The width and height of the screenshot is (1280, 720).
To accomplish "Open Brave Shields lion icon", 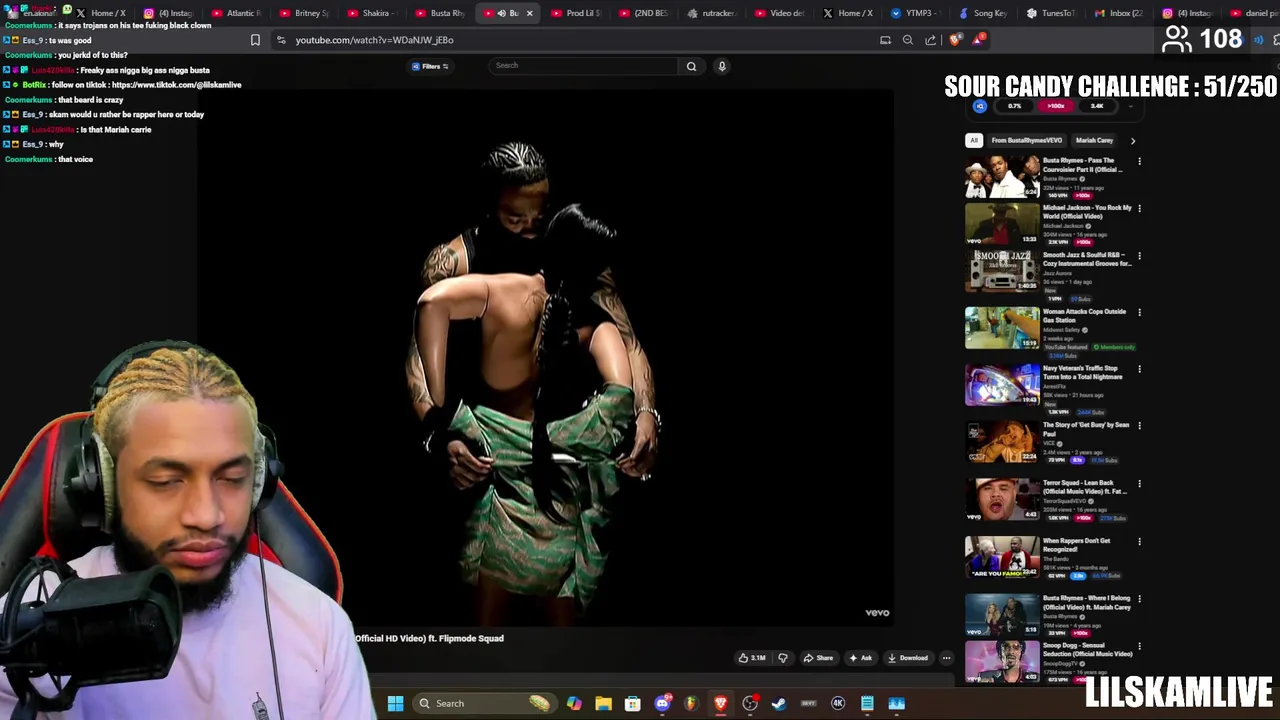I will tap(955, 40).
